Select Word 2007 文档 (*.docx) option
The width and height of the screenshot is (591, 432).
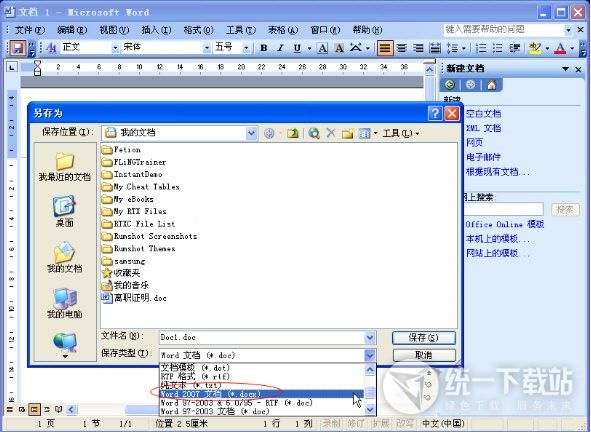[x=262, y=394]
